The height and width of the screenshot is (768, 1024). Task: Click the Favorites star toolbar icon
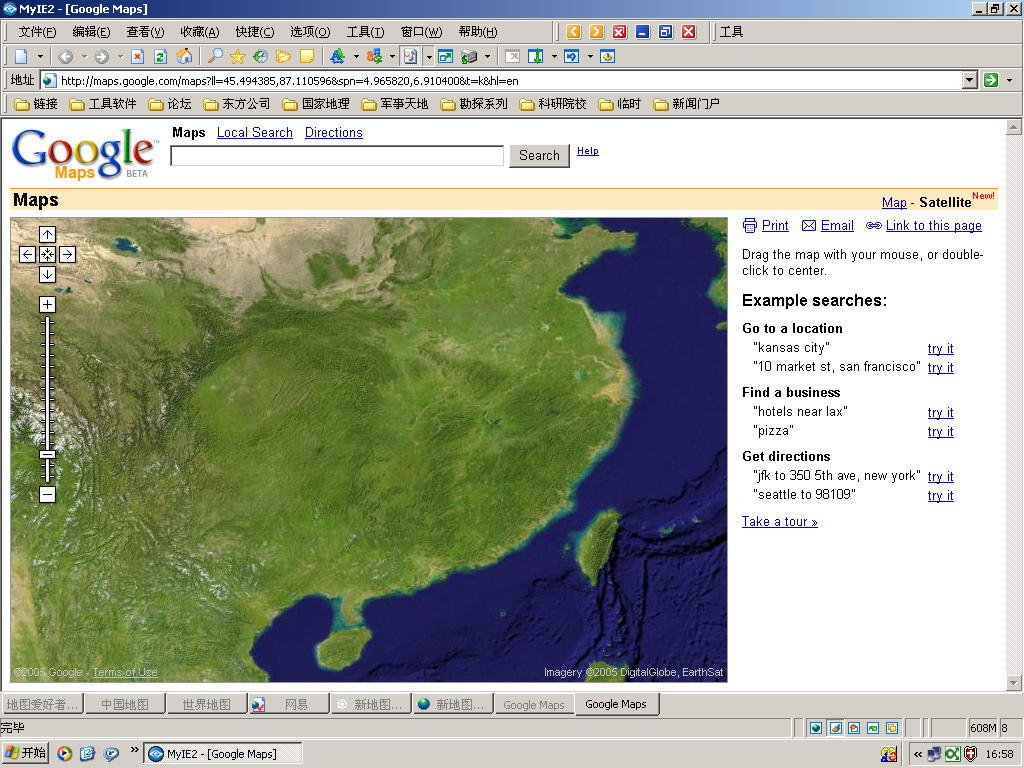pyautogui.click(x=237, y=56)
